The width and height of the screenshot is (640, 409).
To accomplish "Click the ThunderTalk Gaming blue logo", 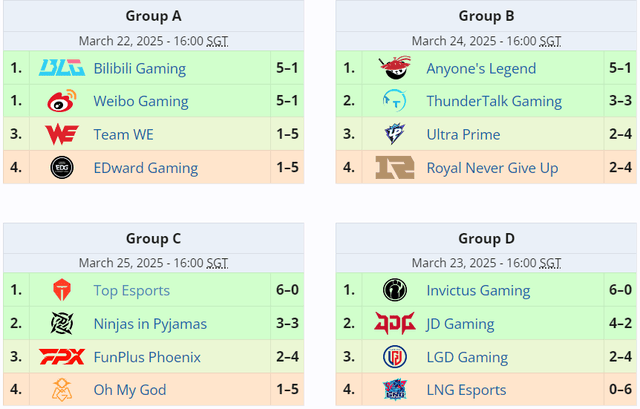I will (394, 101).
